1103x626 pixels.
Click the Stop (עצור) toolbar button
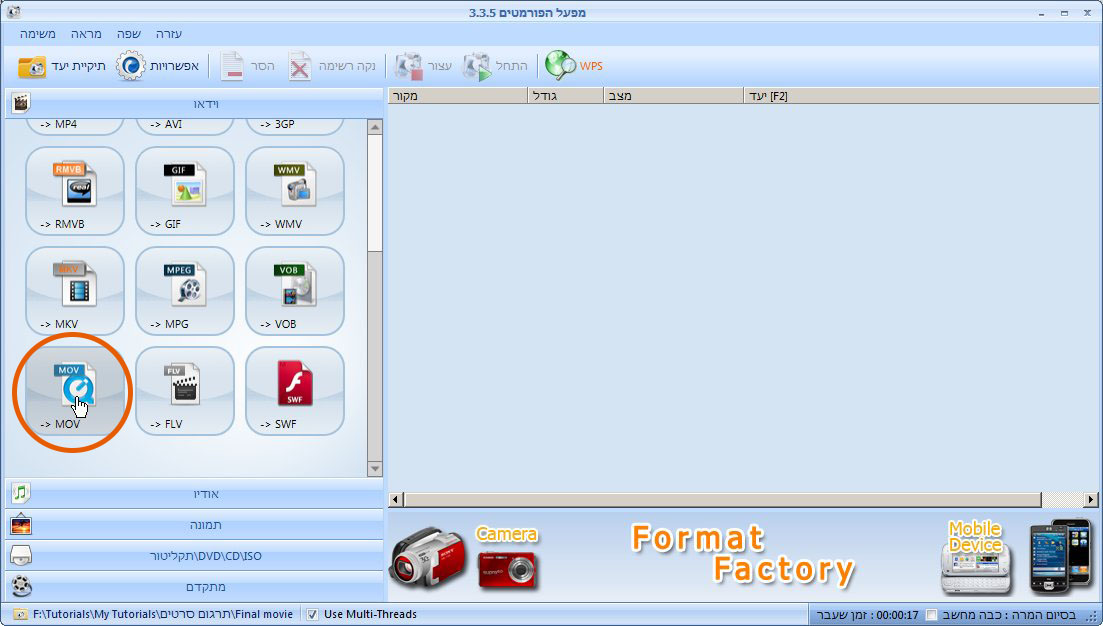pos(423,65)
